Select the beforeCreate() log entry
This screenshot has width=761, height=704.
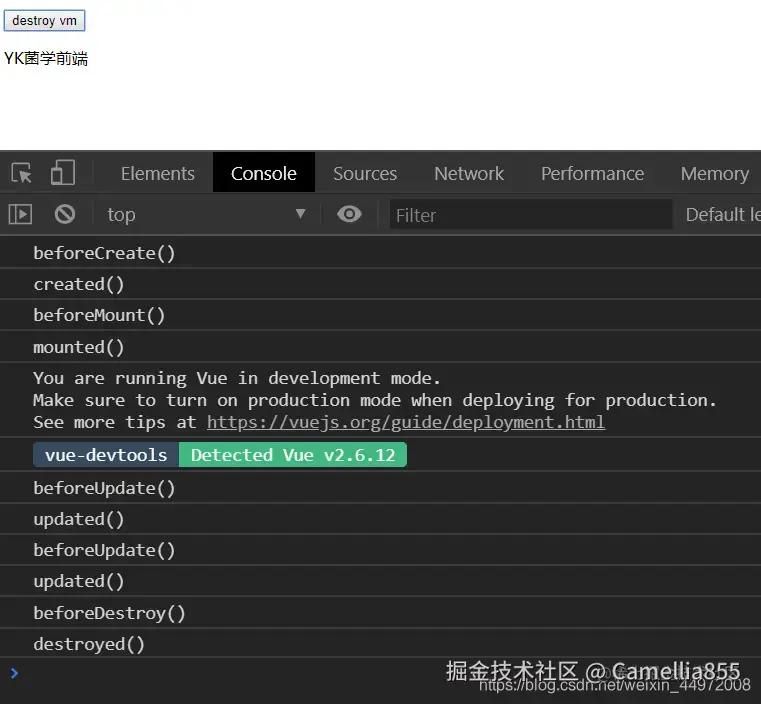(x=104, y=253)
